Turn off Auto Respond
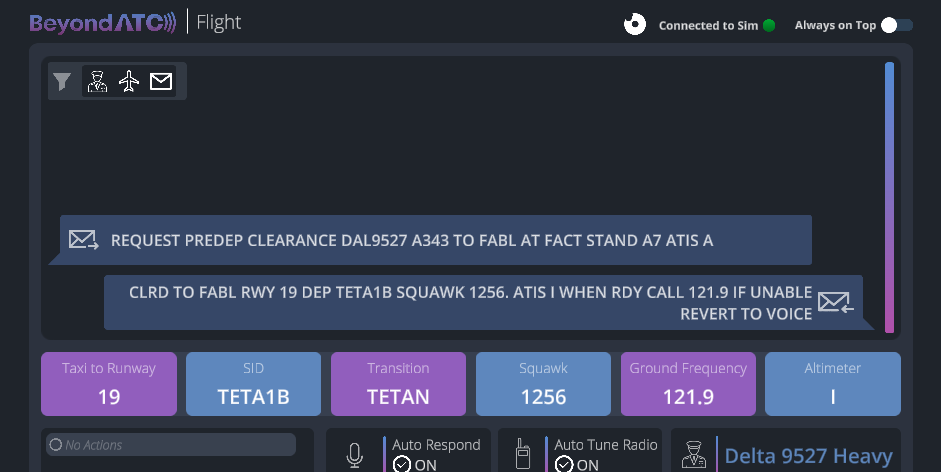Viewport: 941px width, 472px height. point(414,464)
